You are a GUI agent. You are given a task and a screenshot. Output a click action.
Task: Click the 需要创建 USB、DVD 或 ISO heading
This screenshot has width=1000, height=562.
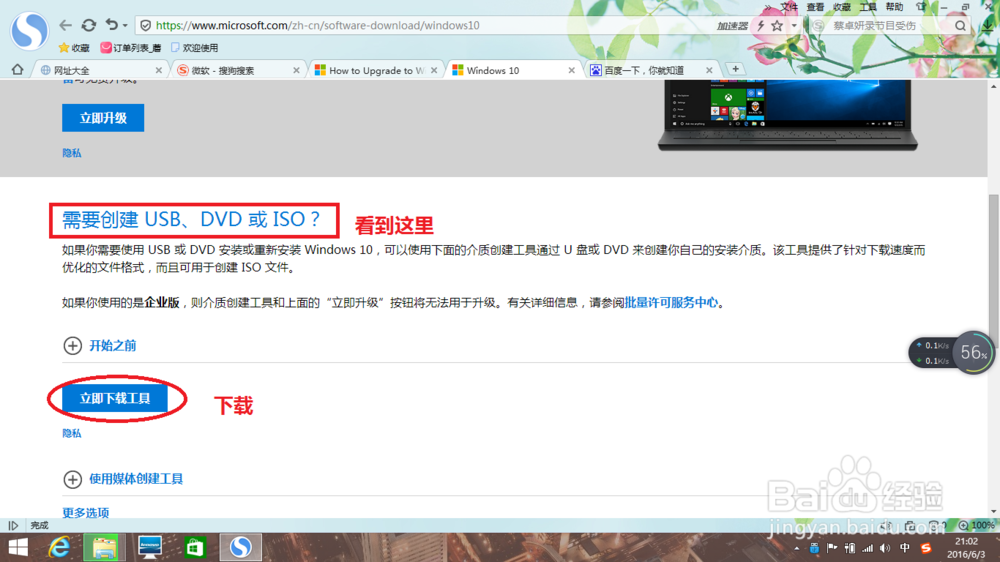point(191,219)
